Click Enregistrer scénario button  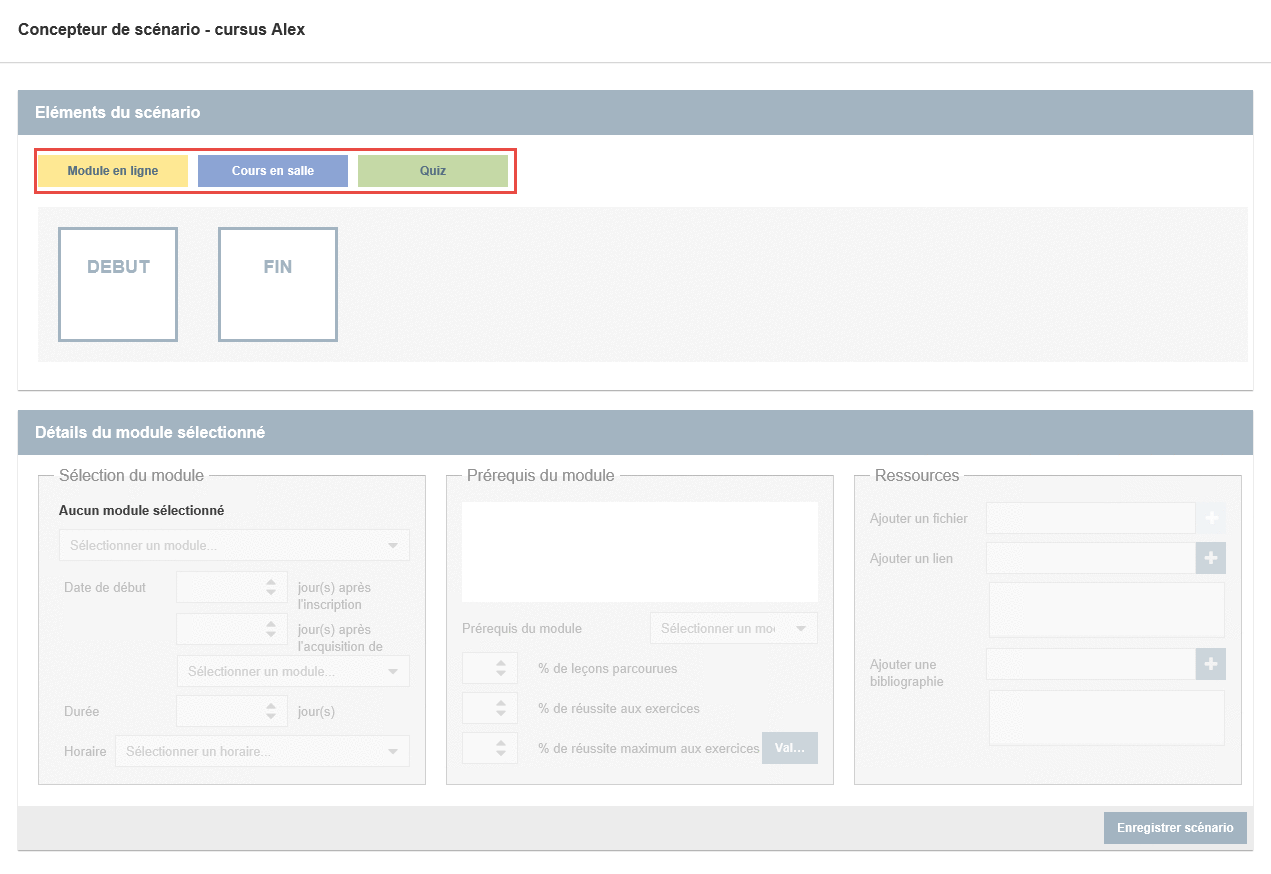[1175, 828]
